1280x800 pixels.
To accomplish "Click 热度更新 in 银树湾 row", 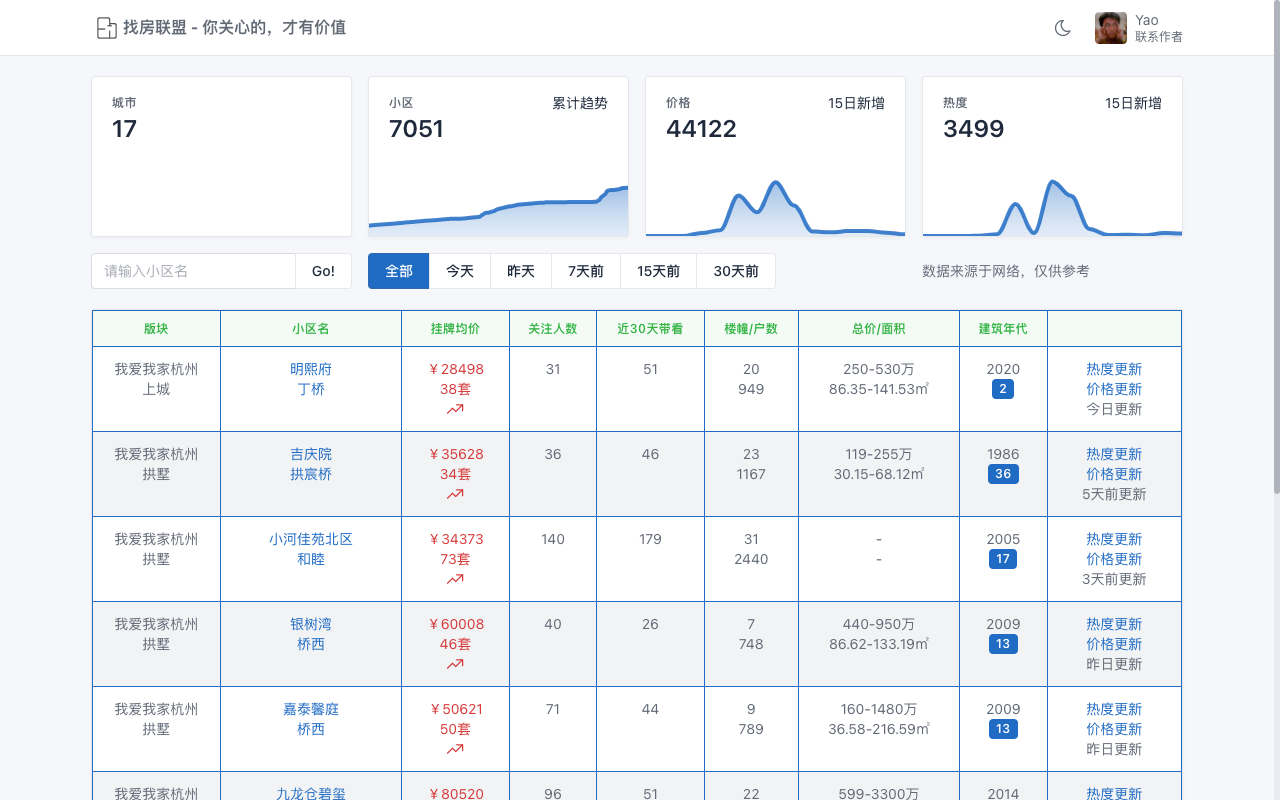I will pyautogui.click(x=1114, y=624).
